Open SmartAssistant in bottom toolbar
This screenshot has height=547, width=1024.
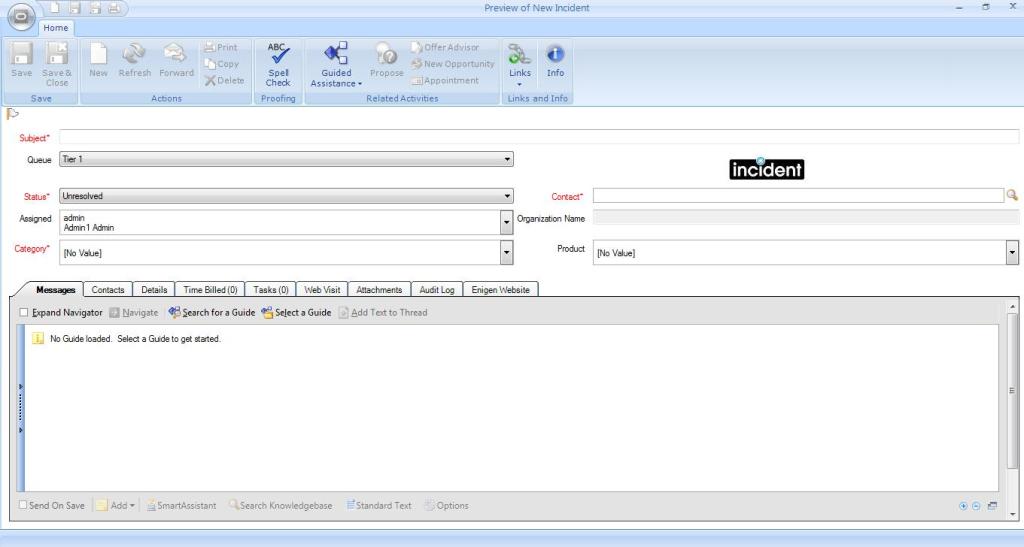click(x=181, y=506)
